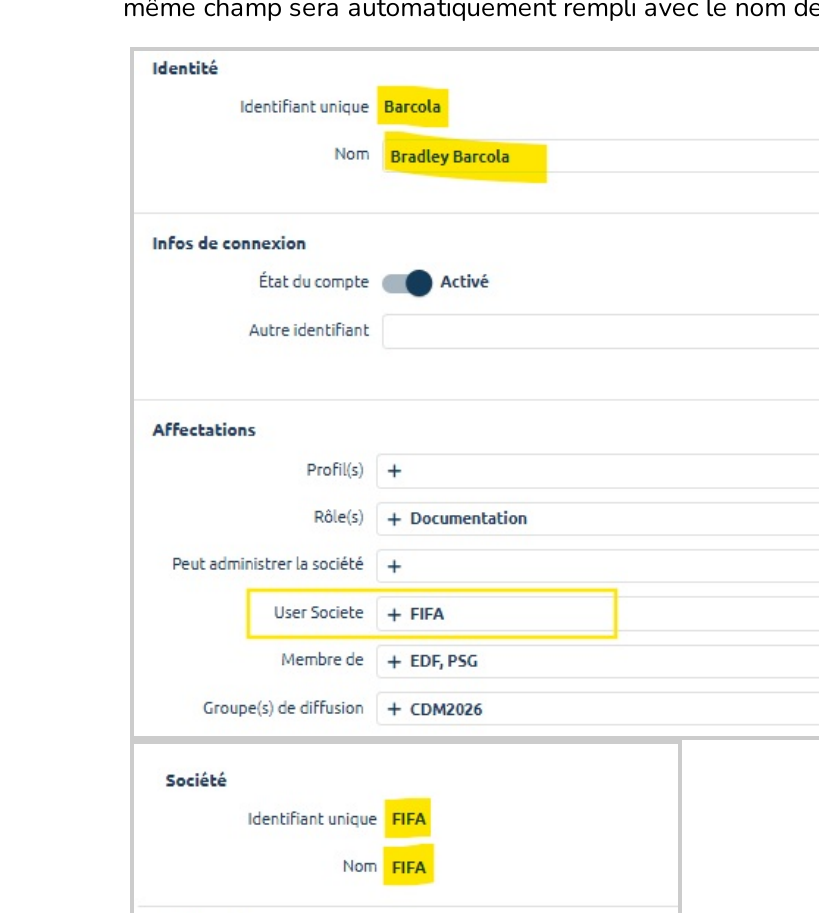This screenshot has height=913, width=819.
Task: Click the Activé label next to switch
Action: tap(464, 282)
